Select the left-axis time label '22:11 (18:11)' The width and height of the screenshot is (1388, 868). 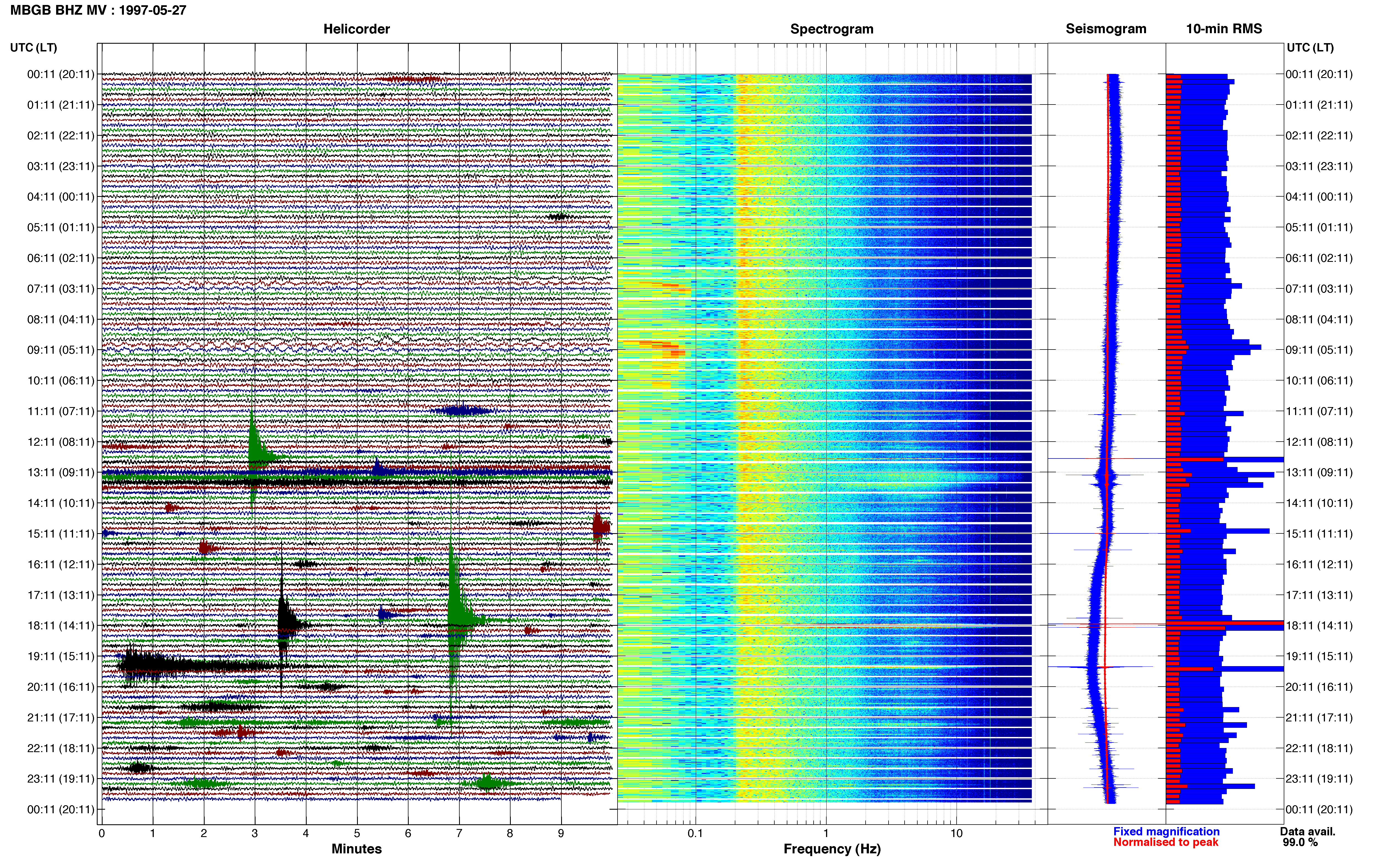[60, 748]
